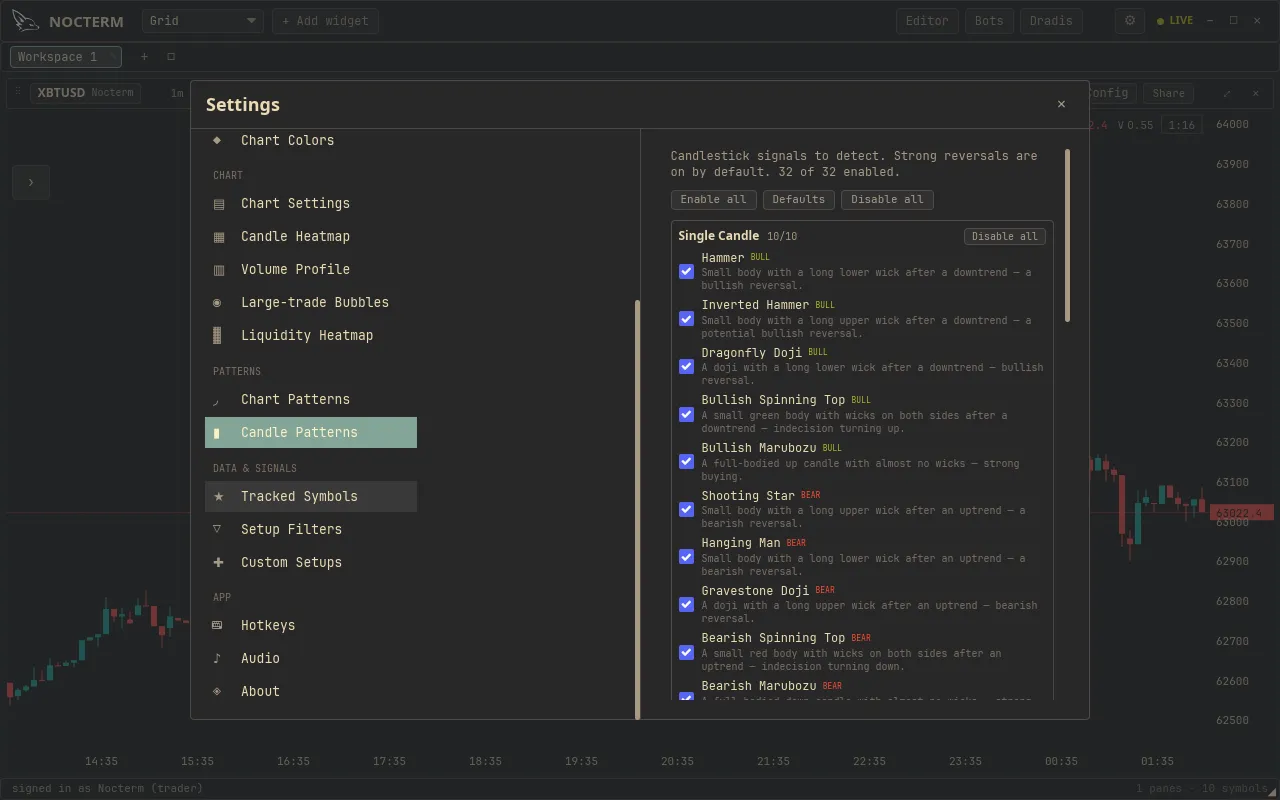The image size is (1280, 800).
Task: Uncheck the Hammer pattern checkbox
Action: pyautogui.click(x=686, y=271)
